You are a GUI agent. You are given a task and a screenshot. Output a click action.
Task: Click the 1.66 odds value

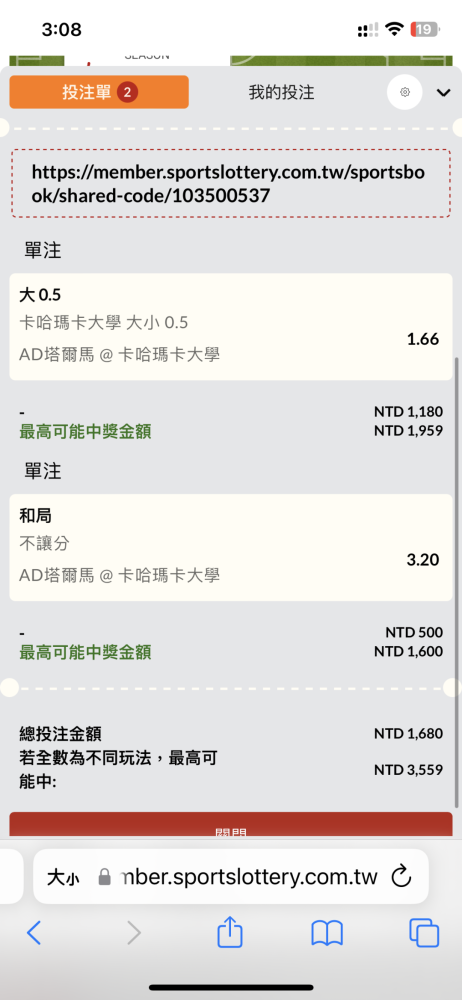(423, 339)
